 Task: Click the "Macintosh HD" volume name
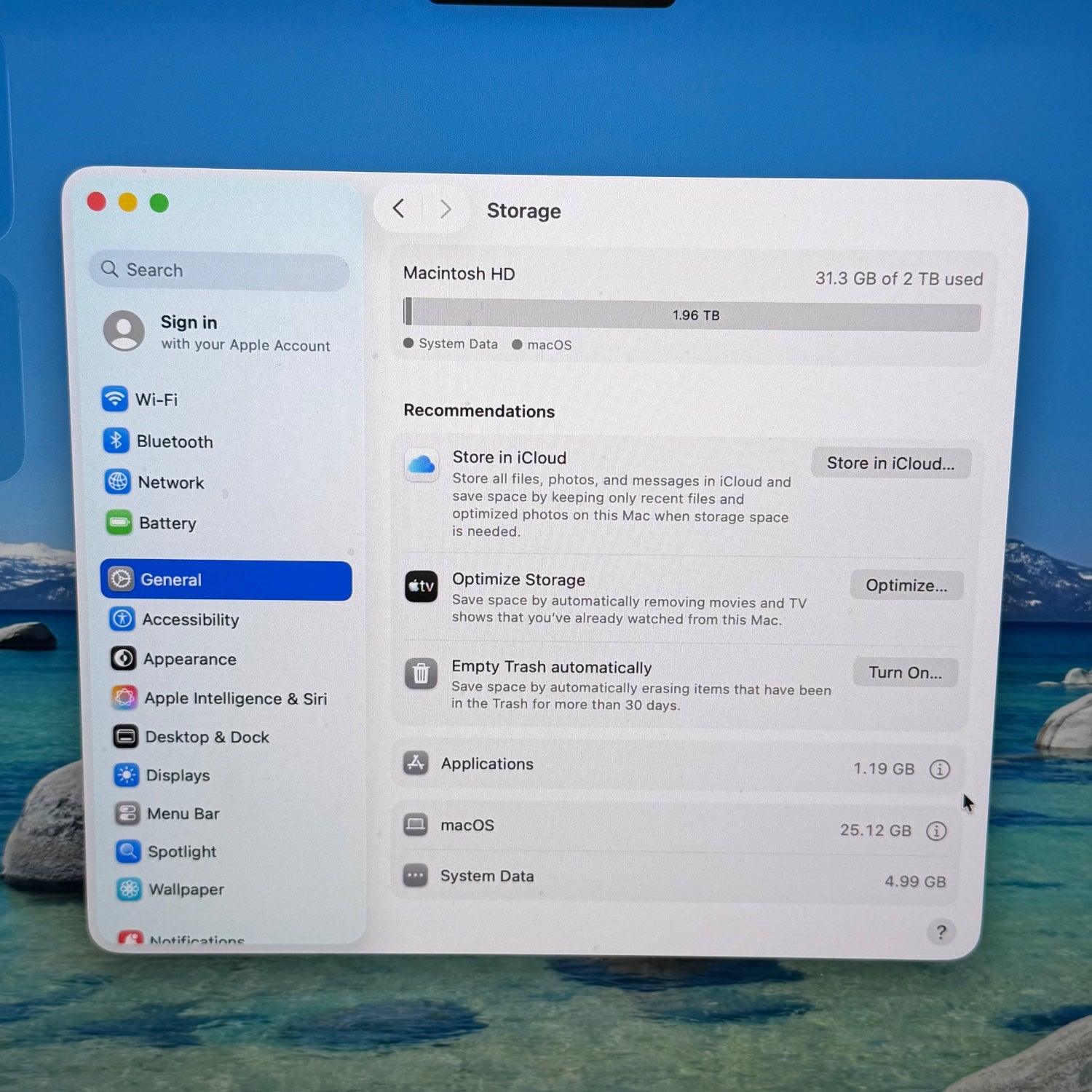[459, 274]
